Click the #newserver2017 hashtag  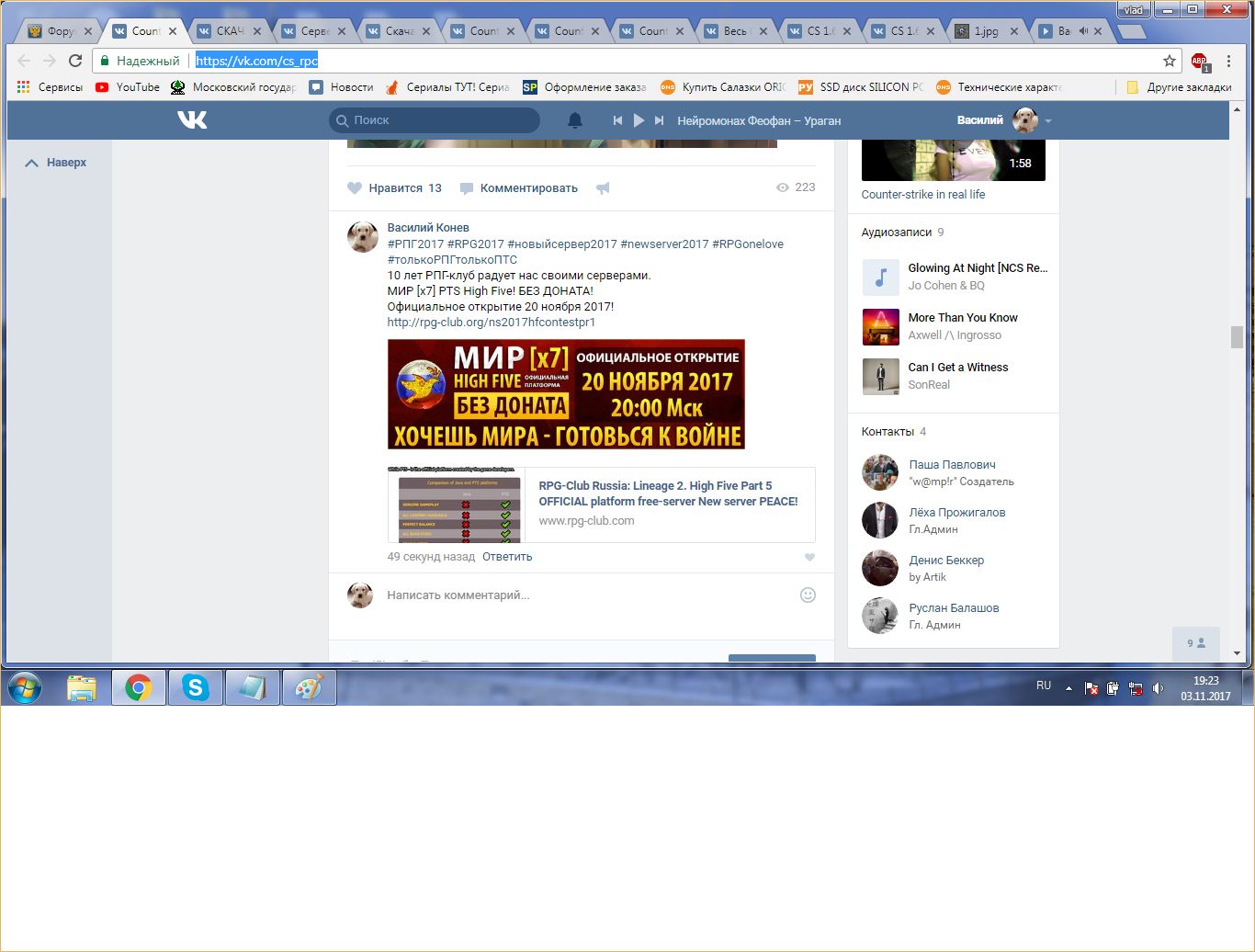tap(664, 244)
